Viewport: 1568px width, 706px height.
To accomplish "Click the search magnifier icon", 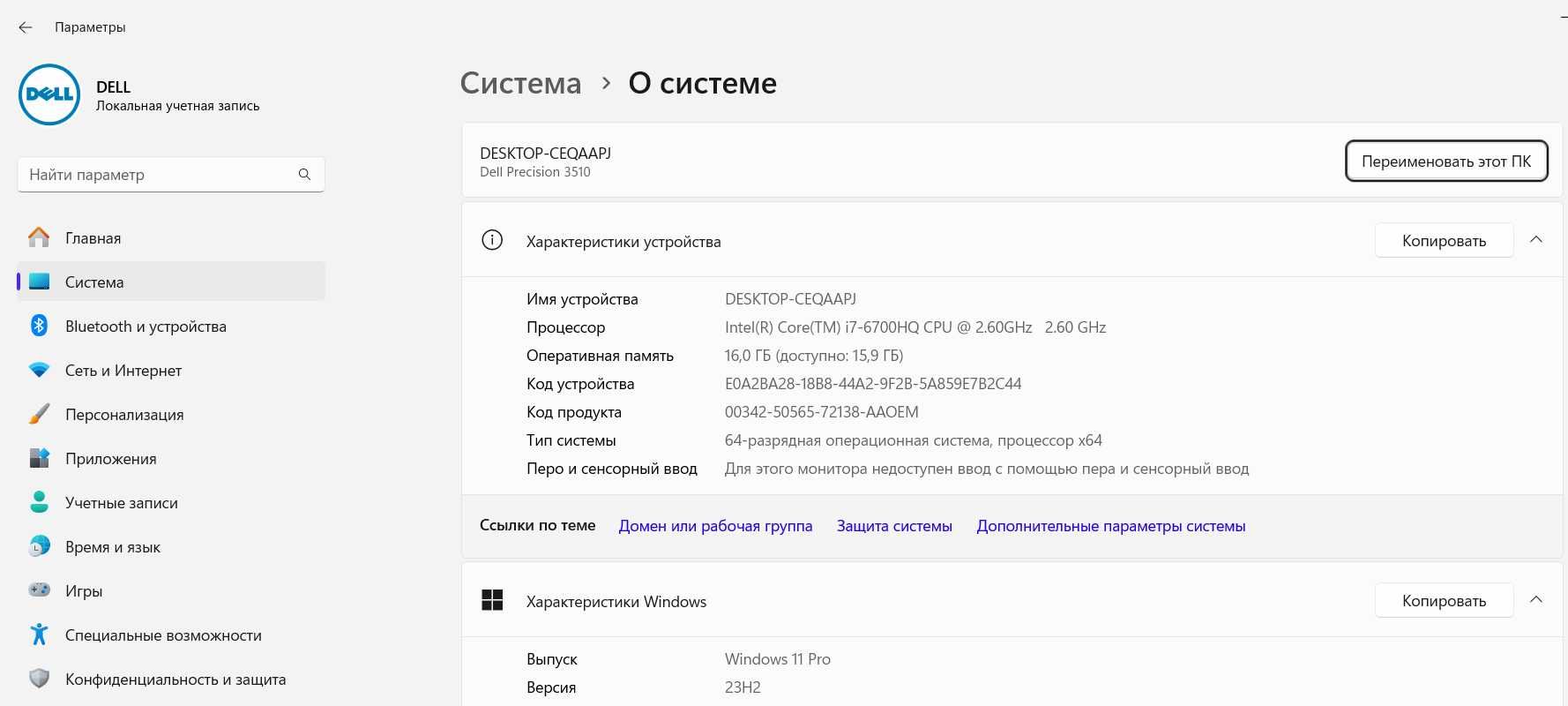I will point(304,175).
